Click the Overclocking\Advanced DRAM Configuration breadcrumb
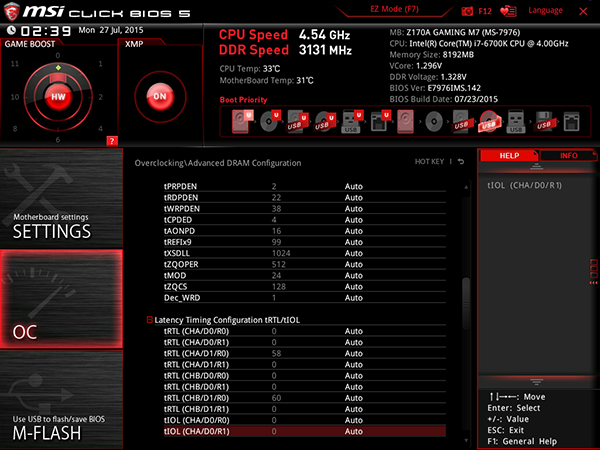The image size is (600, 450). click(x=218, y=163)
